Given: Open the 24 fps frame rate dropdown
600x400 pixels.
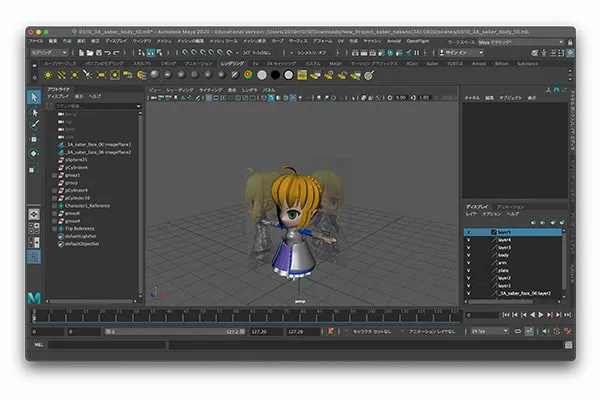Looking at the screenshot, I should (x=490, y=331).
